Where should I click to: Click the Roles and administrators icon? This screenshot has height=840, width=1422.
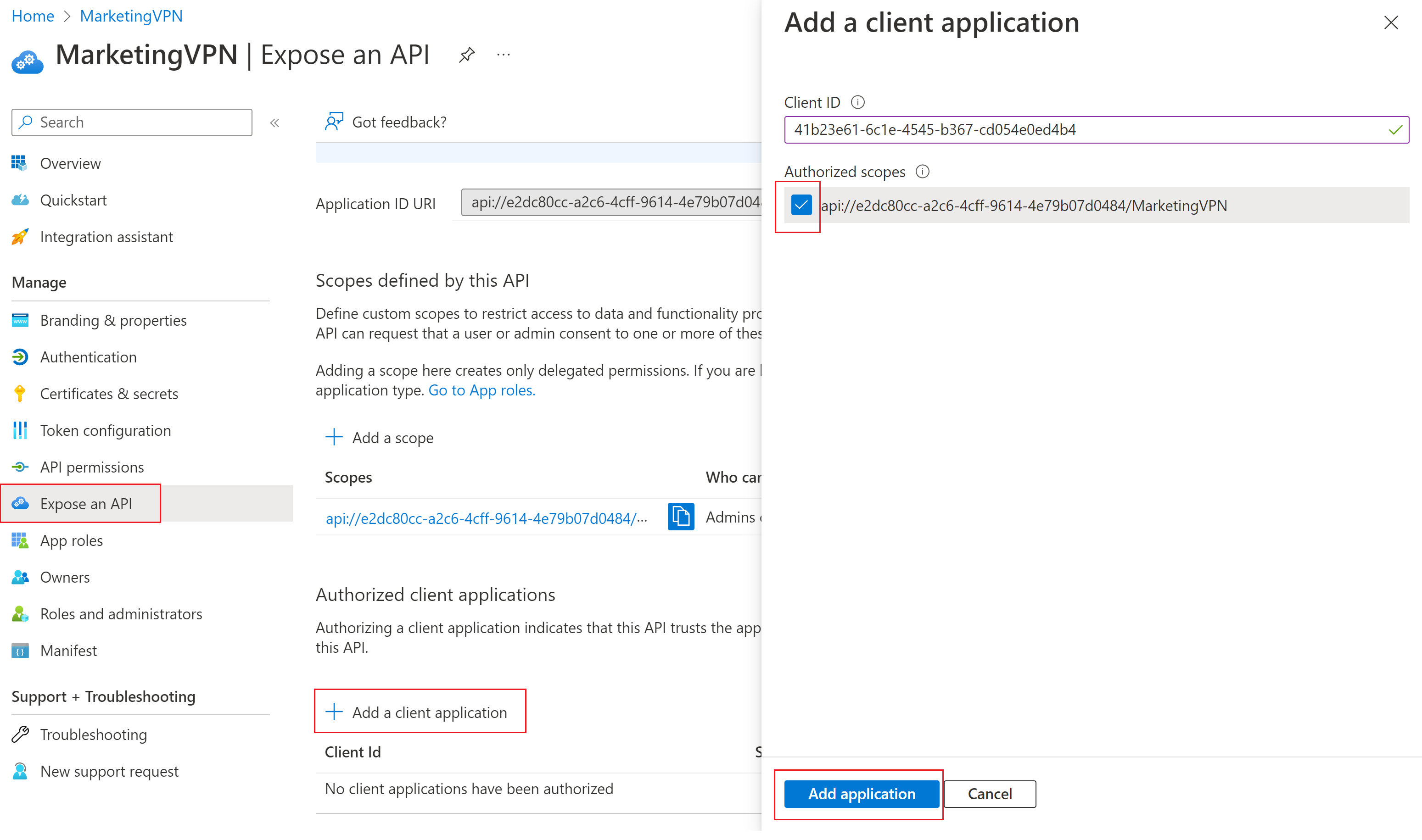point(20,614)
